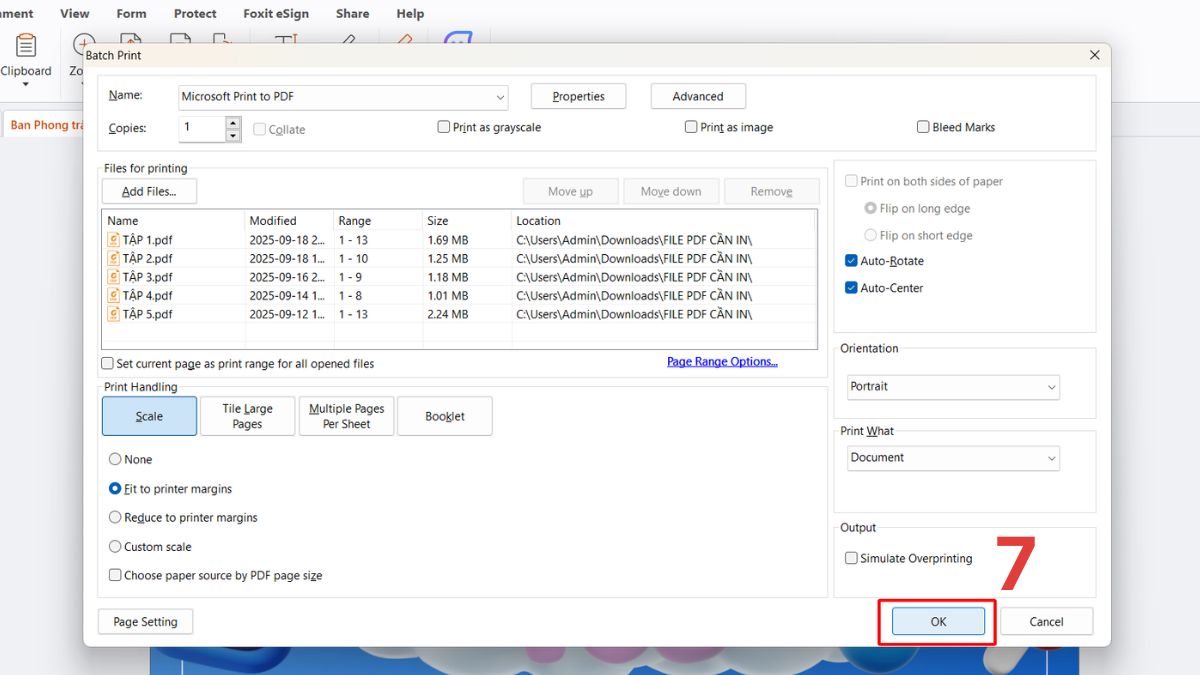Open the Protect menu
This screenshot has height=675, width=1200.
[195, 14]
